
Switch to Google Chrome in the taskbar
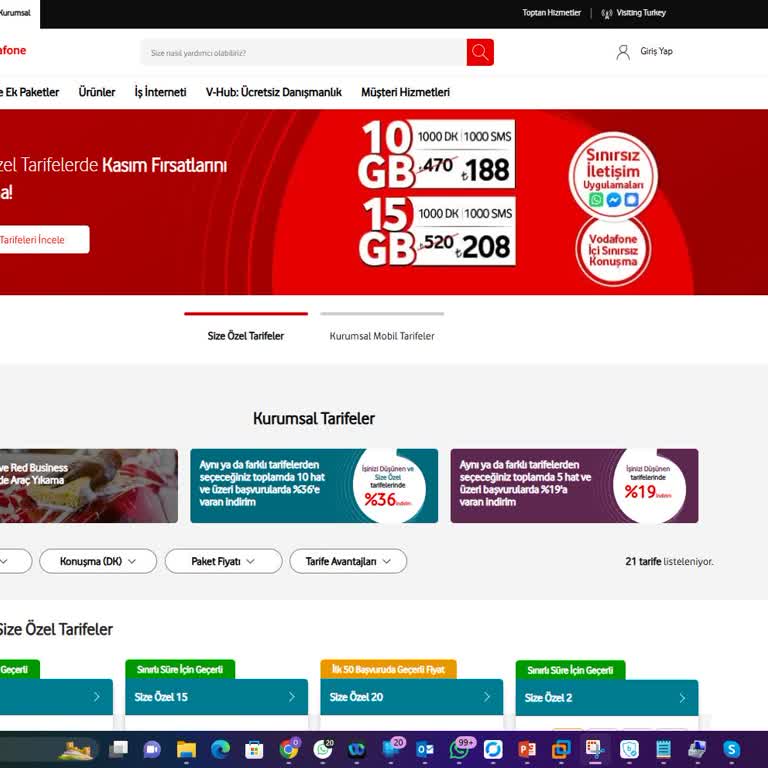click(288, 749)
